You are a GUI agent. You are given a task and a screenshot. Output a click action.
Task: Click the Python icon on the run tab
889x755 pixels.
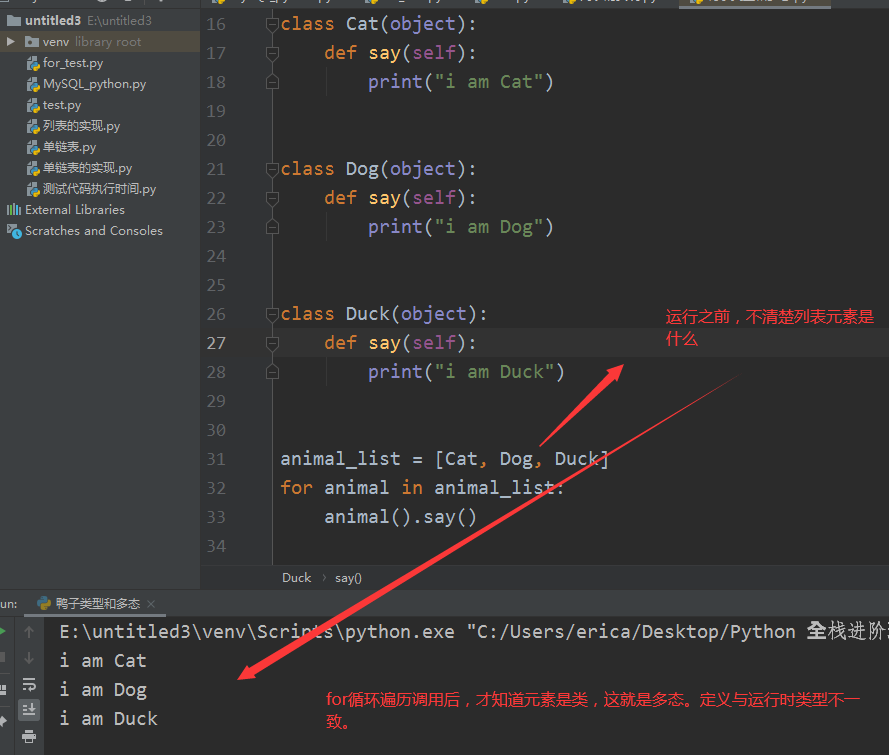point(44,604)
